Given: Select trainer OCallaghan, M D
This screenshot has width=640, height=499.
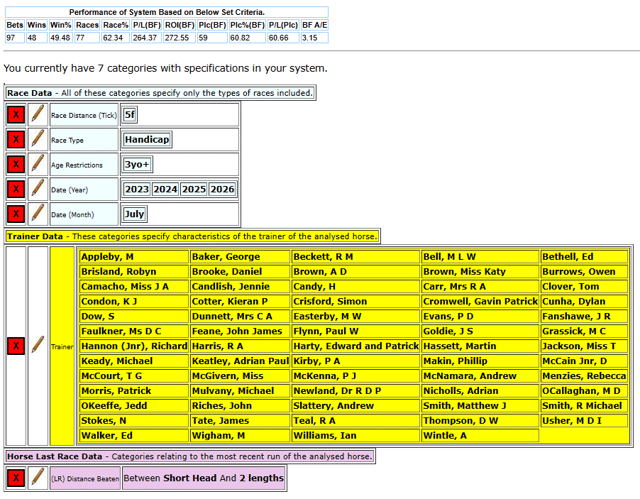Looking at the screenshot, I should point(584,391).
